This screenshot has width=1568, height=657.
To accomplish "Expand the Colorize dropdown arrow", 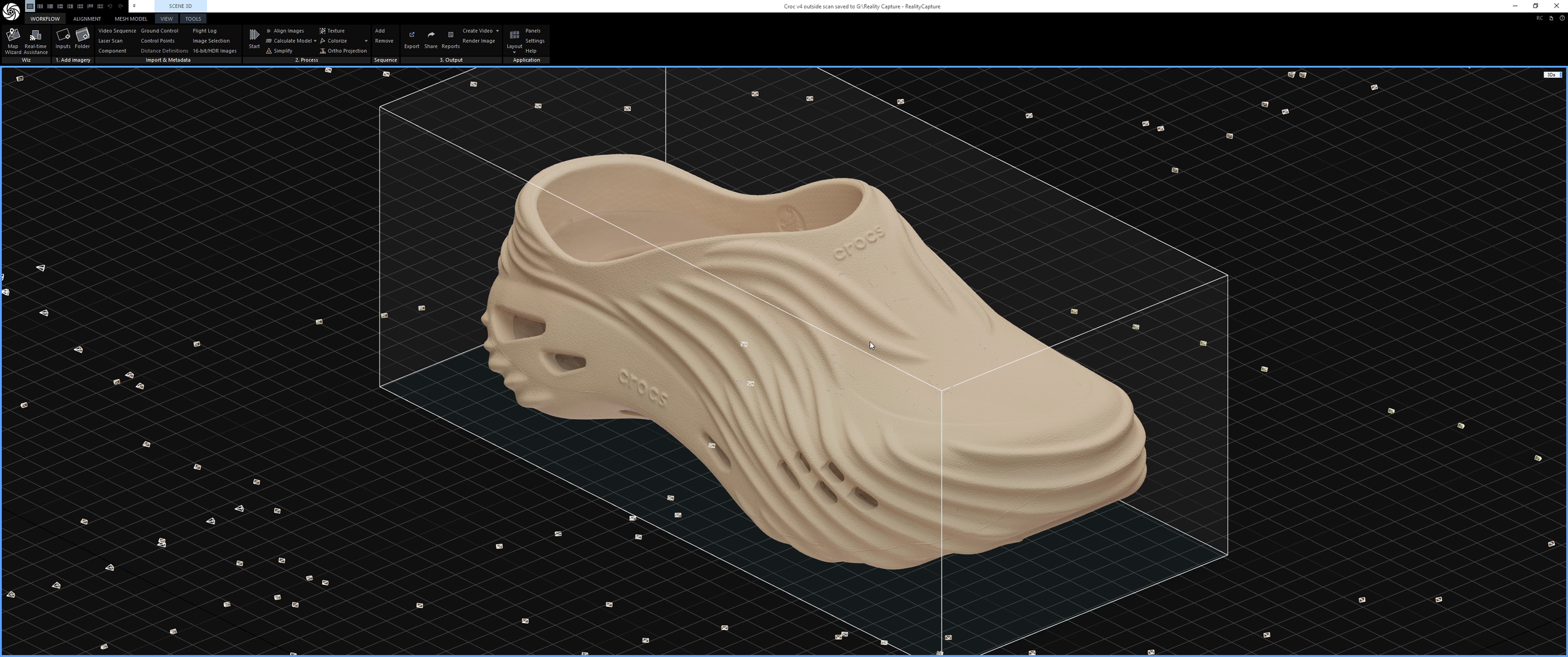I will tap(366, 41).
